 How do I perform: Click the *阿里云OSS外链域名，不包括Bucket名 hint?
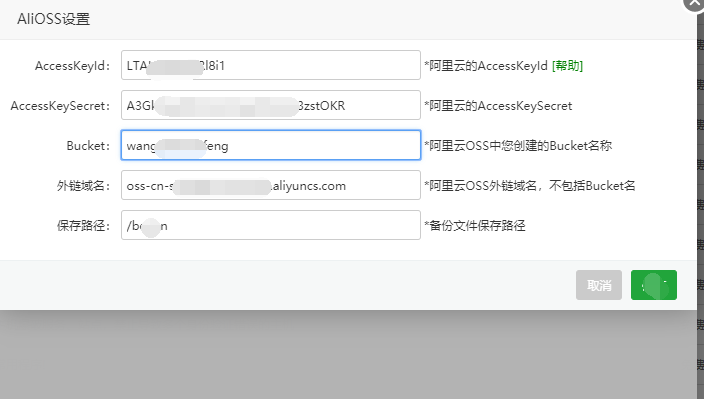(529, 186)
